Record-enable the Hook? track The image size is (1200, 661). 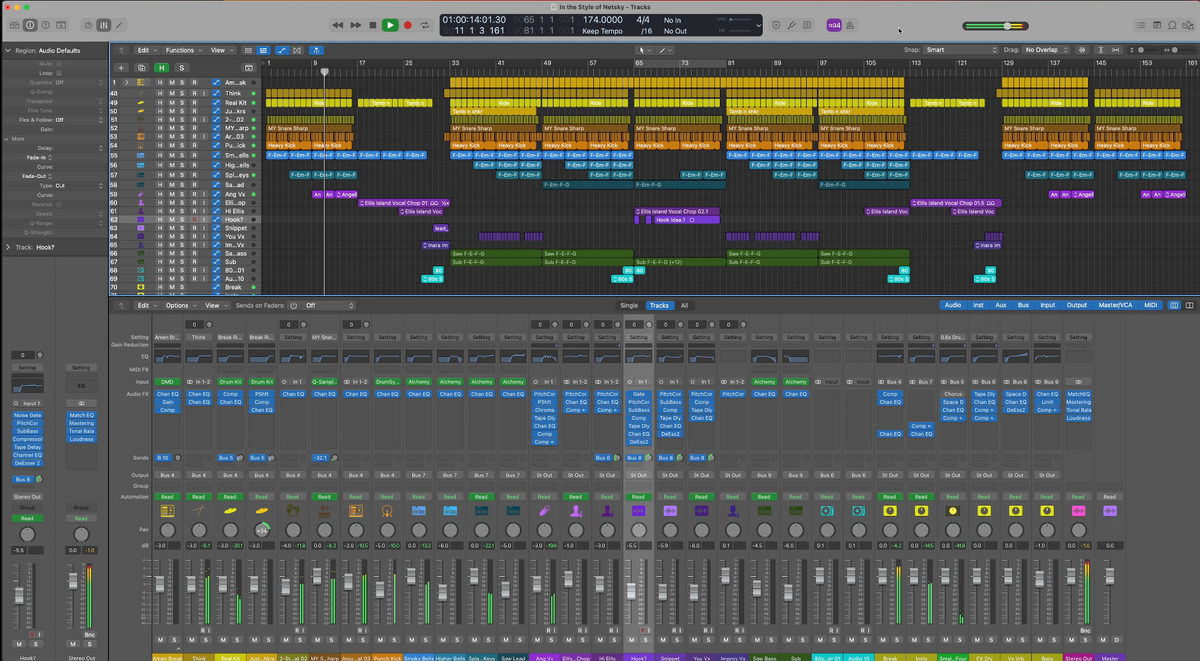coord(194,219)
